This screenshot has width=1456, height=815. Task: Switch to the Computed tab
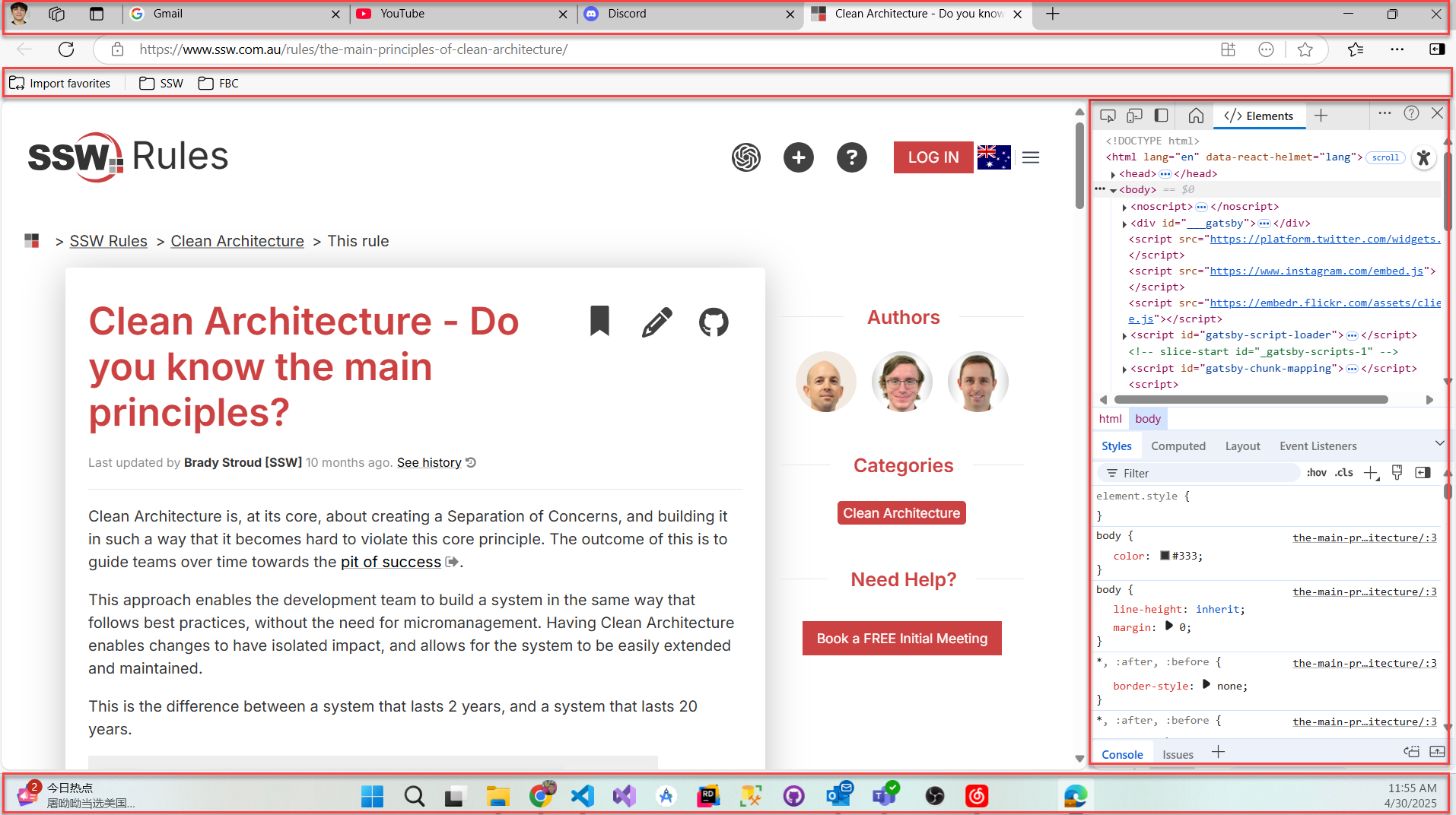[x=1178, y=446]
